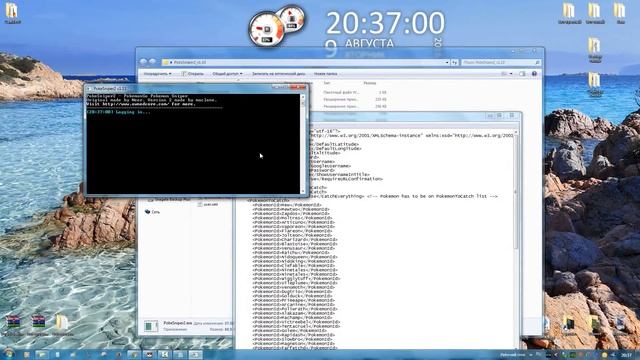The image size is (640, 360).
Task: Click the Размер column header
Action: (369, 83)
